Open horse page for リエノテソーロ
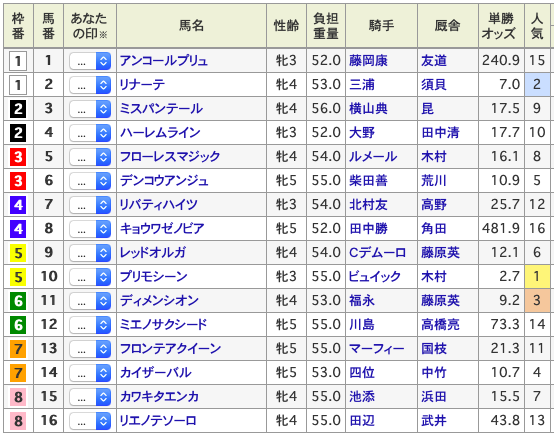Viewport: 554px width, 436px height. pyautogui.click(x=158, y=421)
